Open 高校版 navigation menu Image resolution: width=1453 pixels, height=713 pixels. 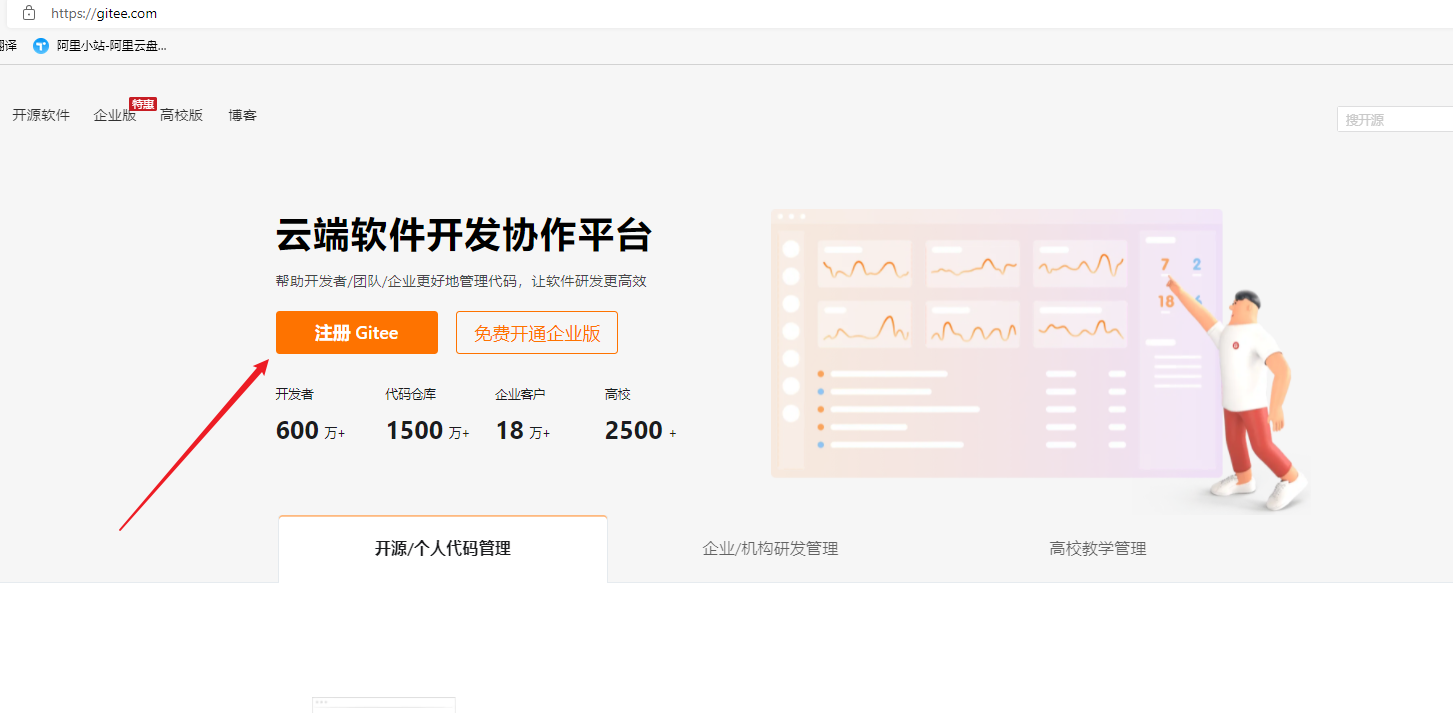(181, 115)
